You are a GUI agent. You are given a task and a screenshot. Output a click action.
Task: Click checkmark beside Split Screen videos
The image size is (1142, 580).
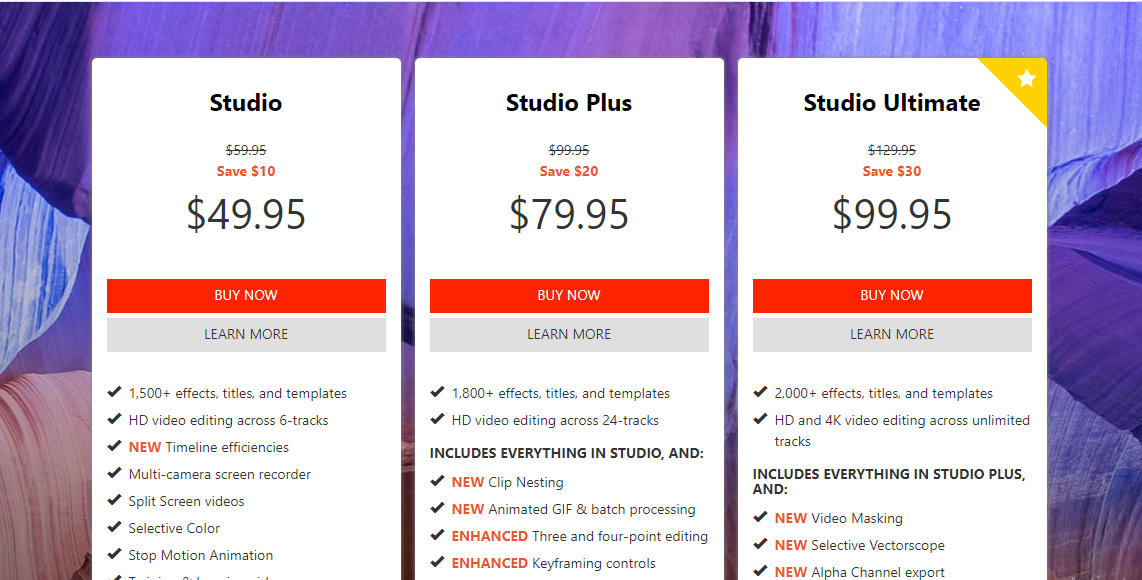(x=114, y=501)
